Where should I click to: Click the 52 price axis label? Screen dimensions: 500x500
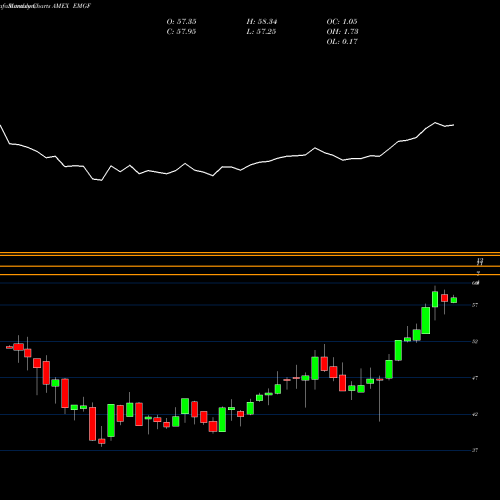(475, 341)
